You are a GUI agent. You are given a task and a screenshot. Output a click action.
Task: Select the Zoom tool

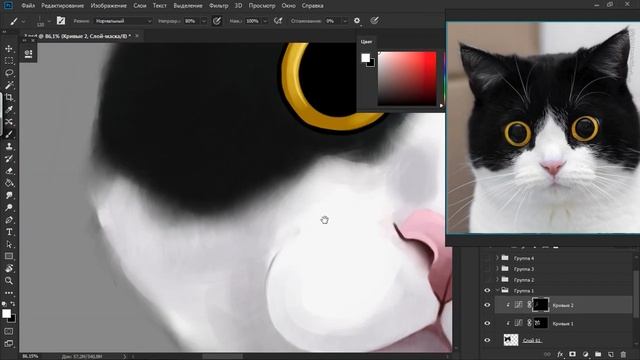click(x=9, y=281)
